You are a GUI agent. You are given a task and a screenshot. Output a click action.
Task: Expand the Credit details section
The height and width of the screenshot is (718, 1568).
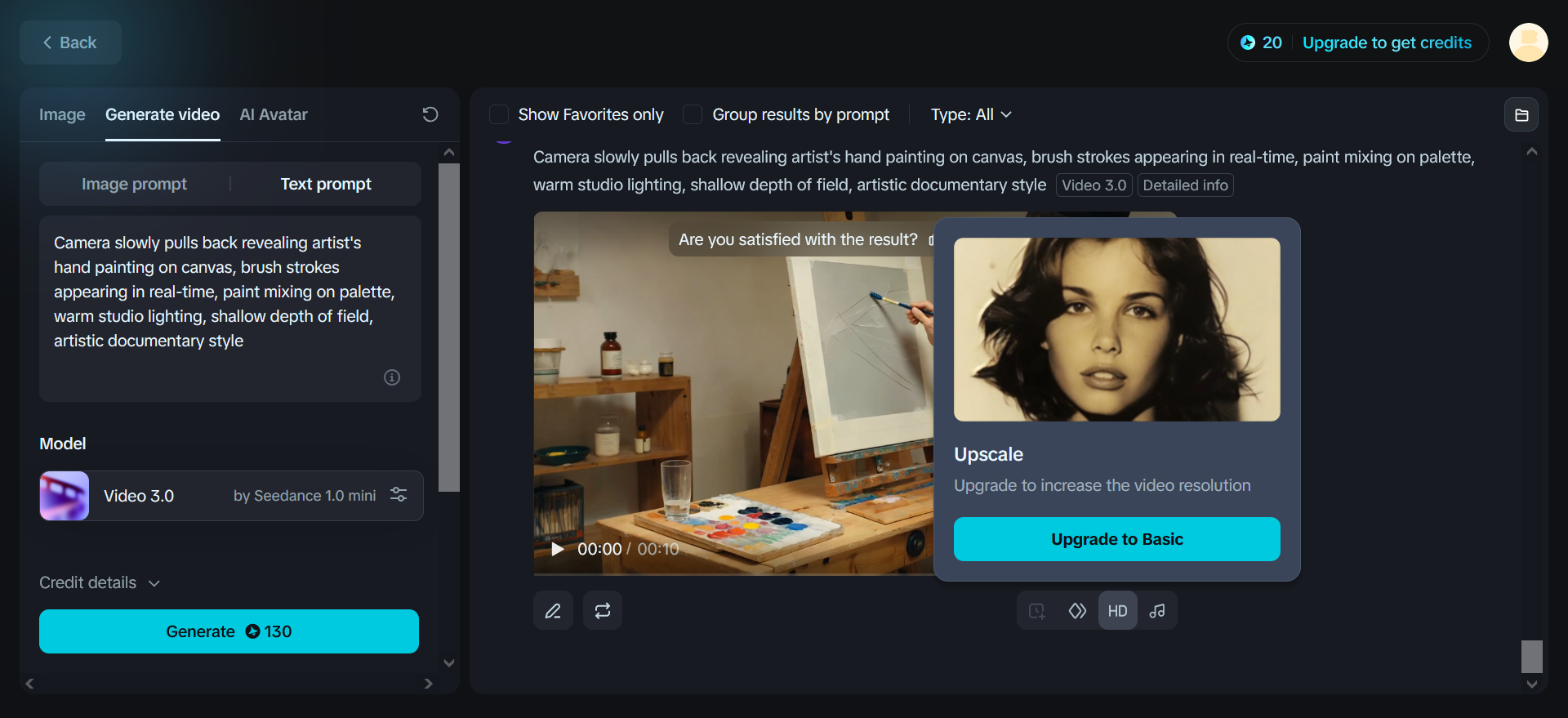[100, 582]
